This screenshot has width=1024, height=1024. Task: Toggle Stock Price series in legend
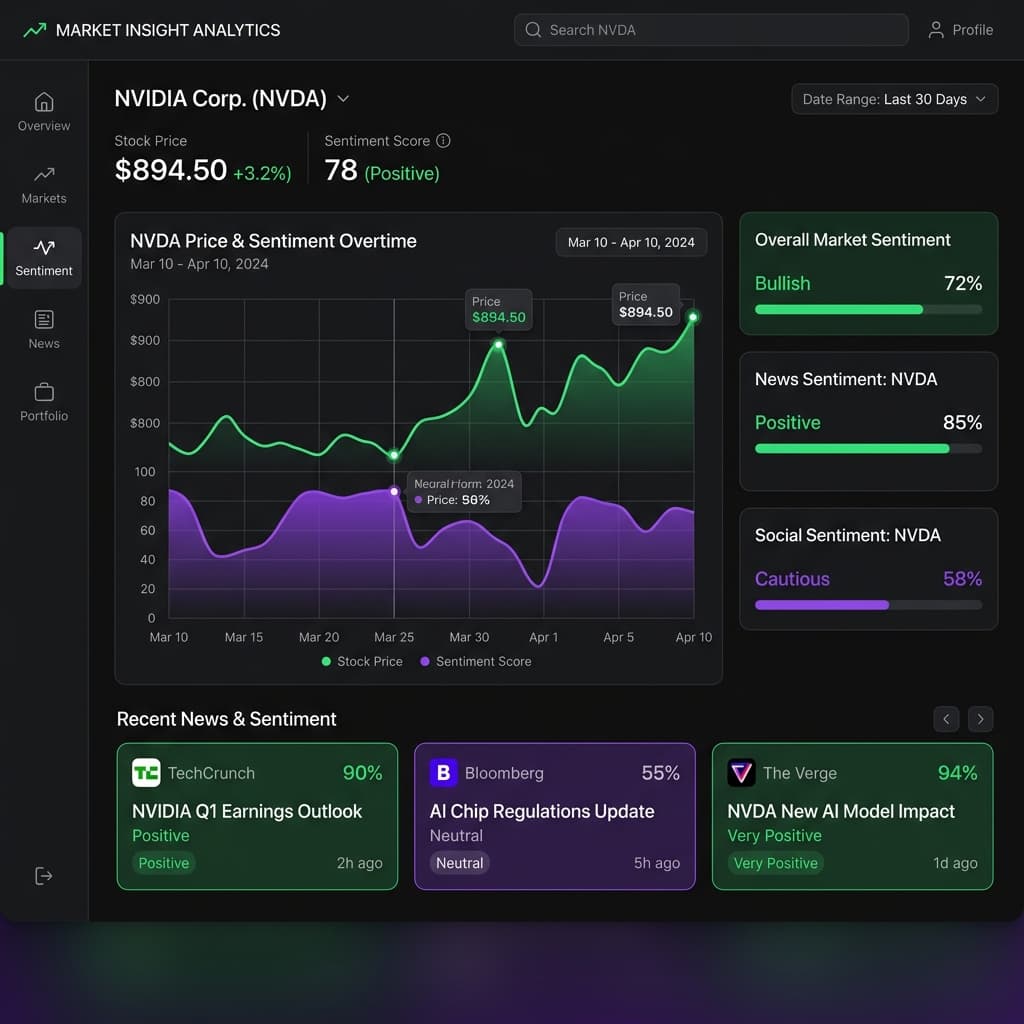pyautogui.click(x=362, y=662)
